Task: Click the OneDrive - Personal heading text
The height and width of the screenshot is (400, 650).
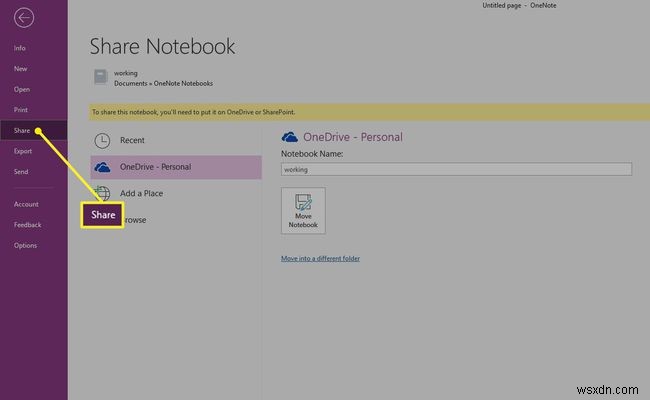Action: coord(353,137)
